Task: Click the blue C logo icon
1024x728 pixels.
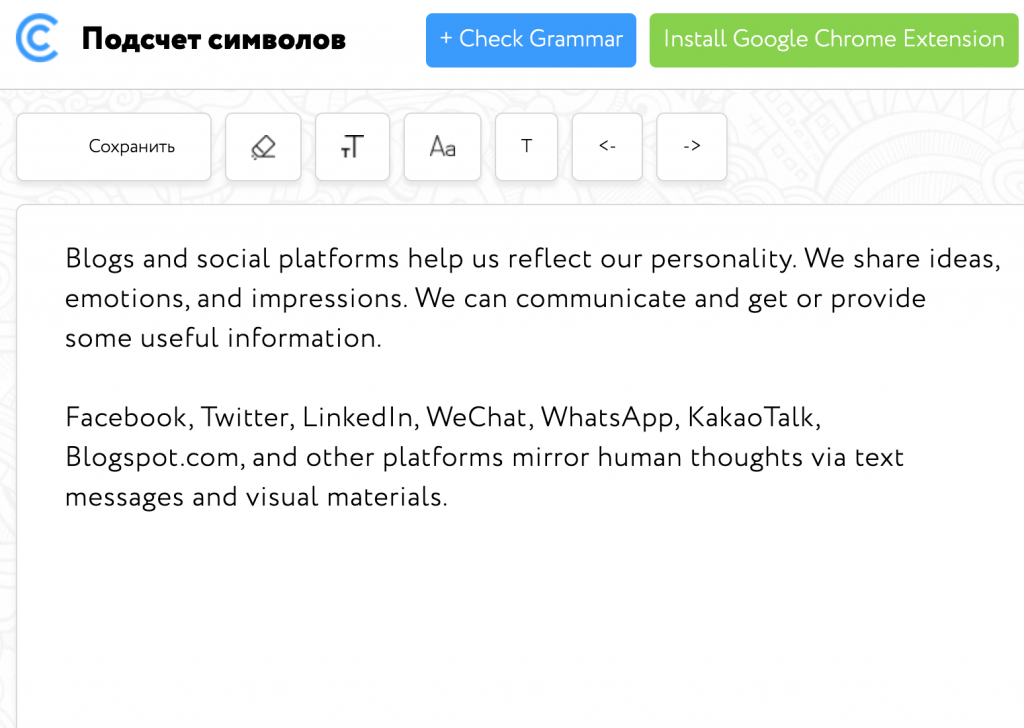Action: click(37, 39)
